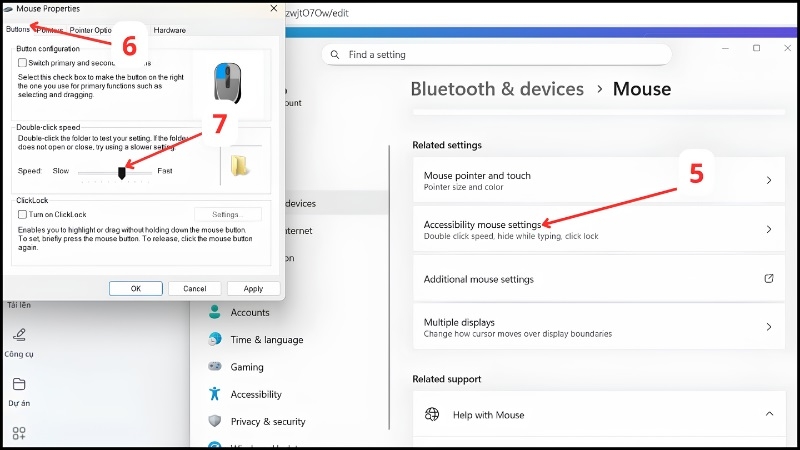Open Accounts in Settings sidebar
Image resolution: width=800 pixels, height=450 pixels.
tap(249, 312)
